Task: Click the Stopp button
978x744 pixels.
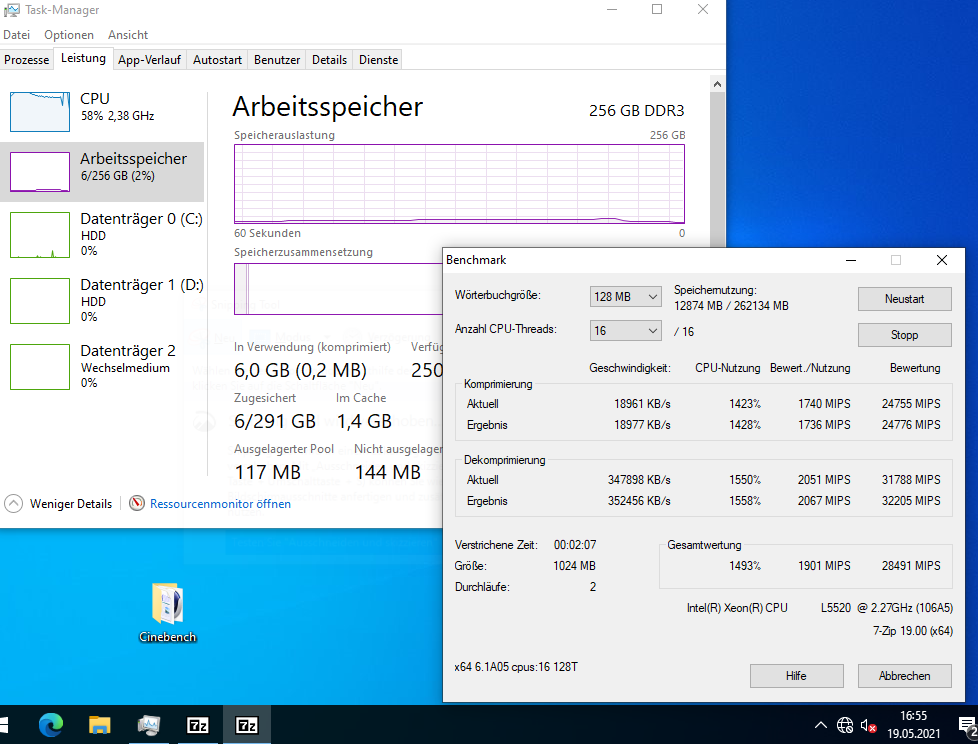Action: (x=904, y=335)
